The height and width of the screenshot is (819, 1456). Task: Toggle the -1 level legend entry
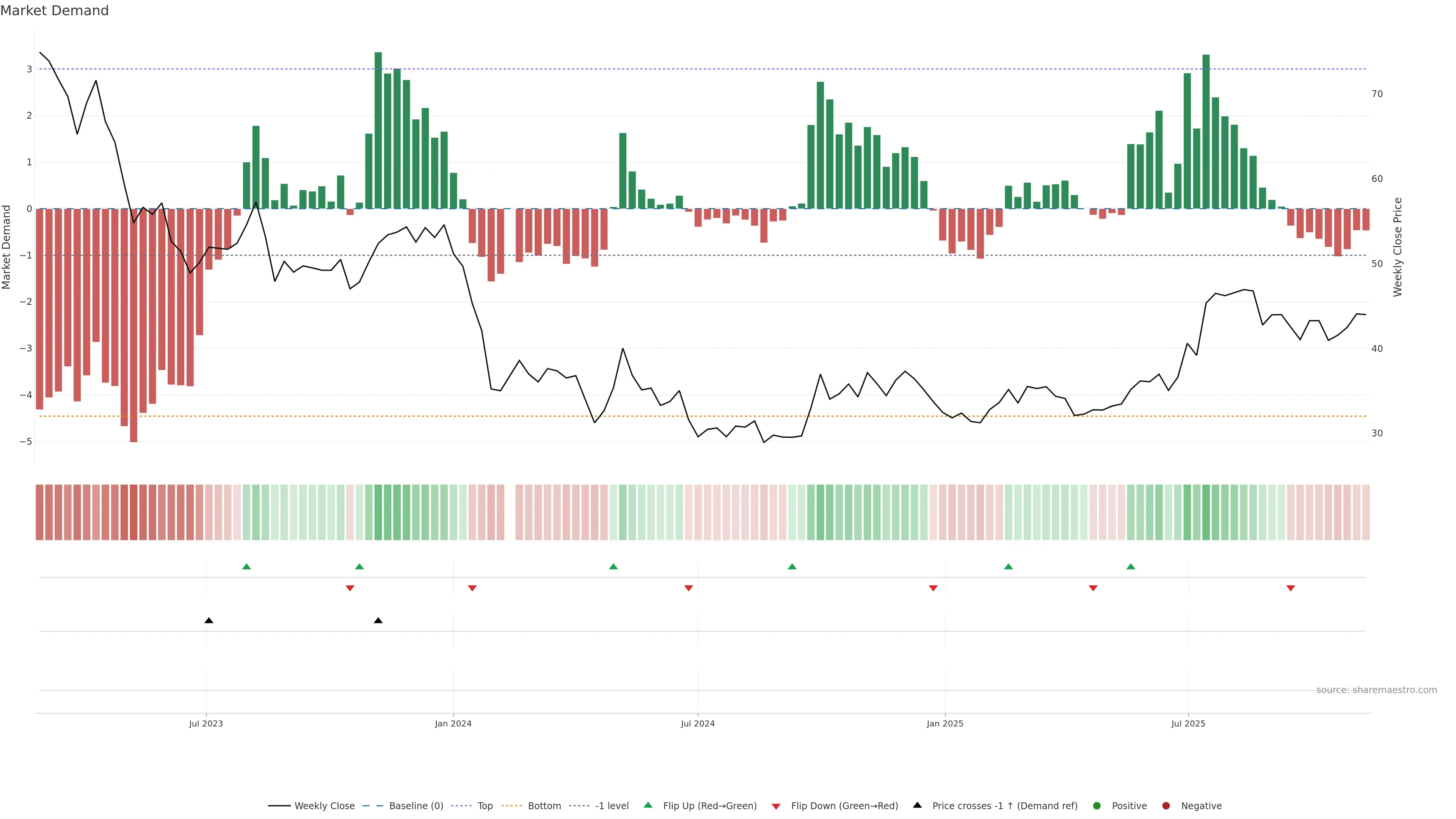(x=612, y=805)
